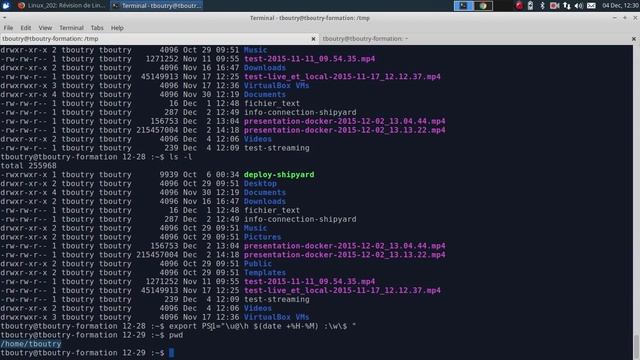Click test-2015-11-11_09.54.35.mp4 in the upper listing
This screenshot has width=640, height=360.
[309, 59]
